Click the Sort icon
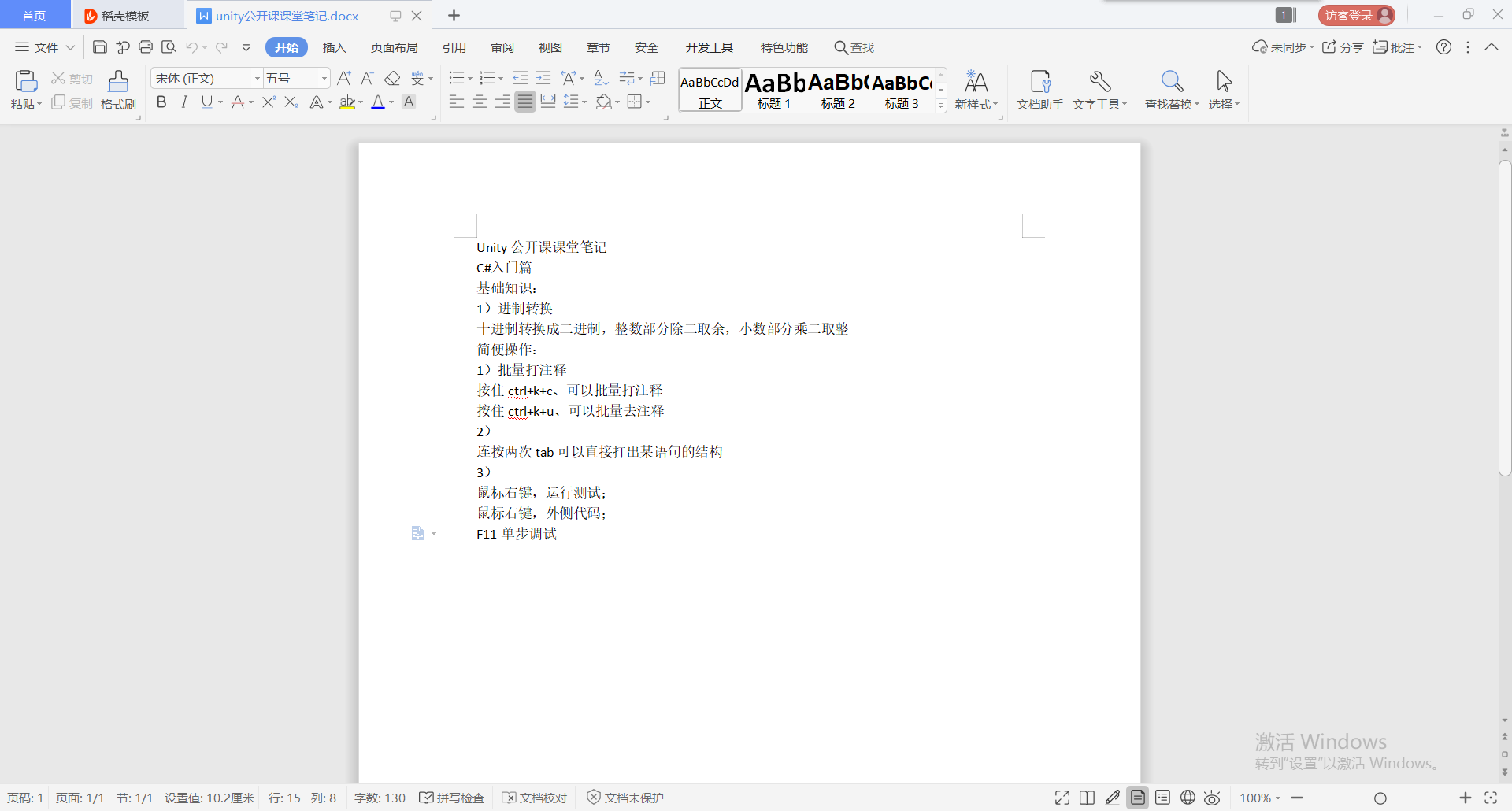This screenshot has width=1512, height=811. [602, 78]
